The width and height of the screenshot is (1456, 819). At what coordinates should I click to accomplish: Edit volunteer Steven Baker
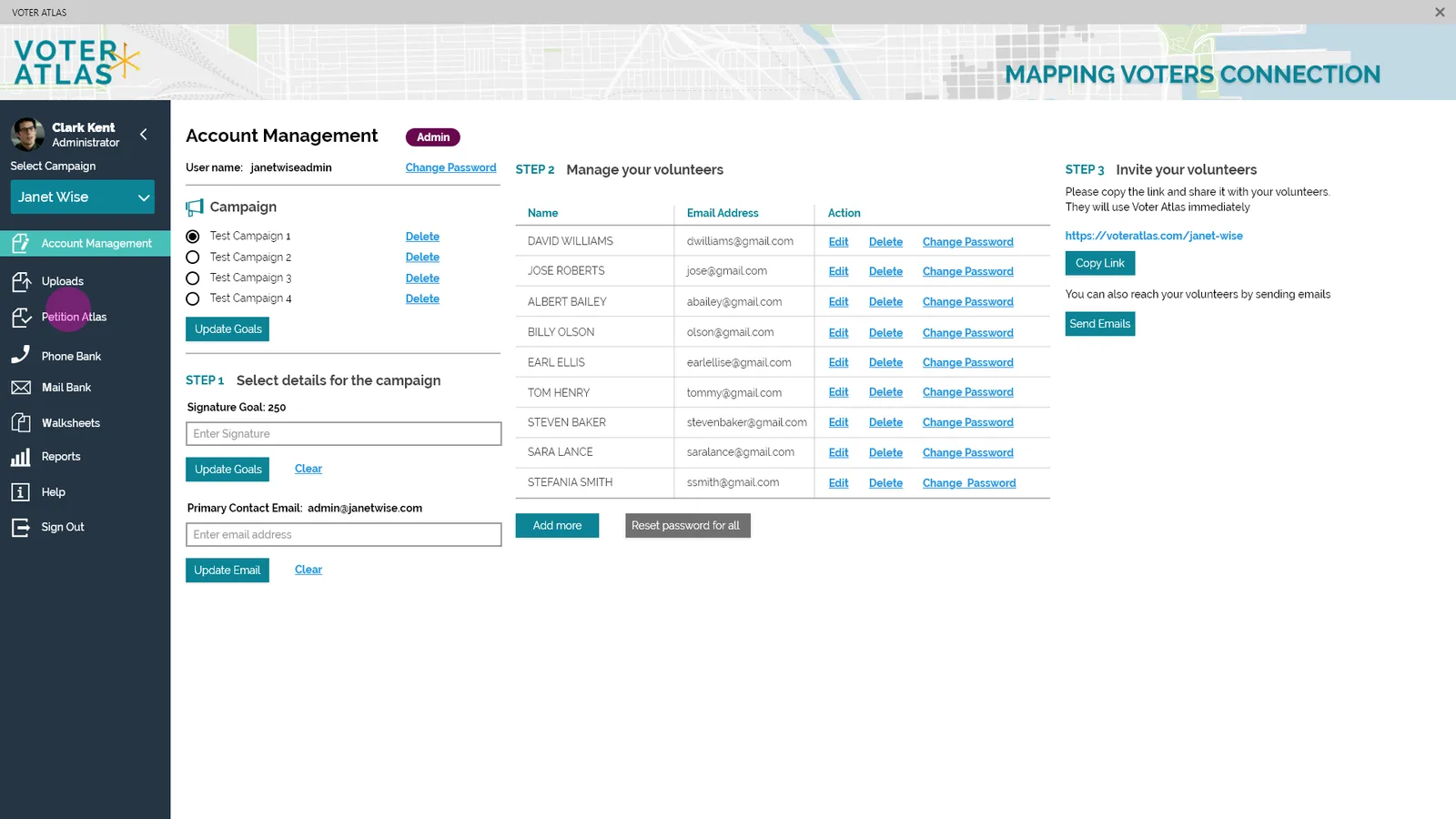pos(838,422)
